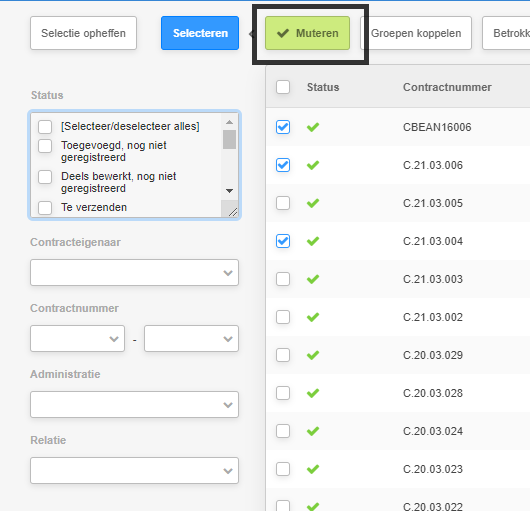The width and height of the screenshot is (530, 511).
Task: Click the green status checkmark for CBEAN16006
Action: coord(313,127)
